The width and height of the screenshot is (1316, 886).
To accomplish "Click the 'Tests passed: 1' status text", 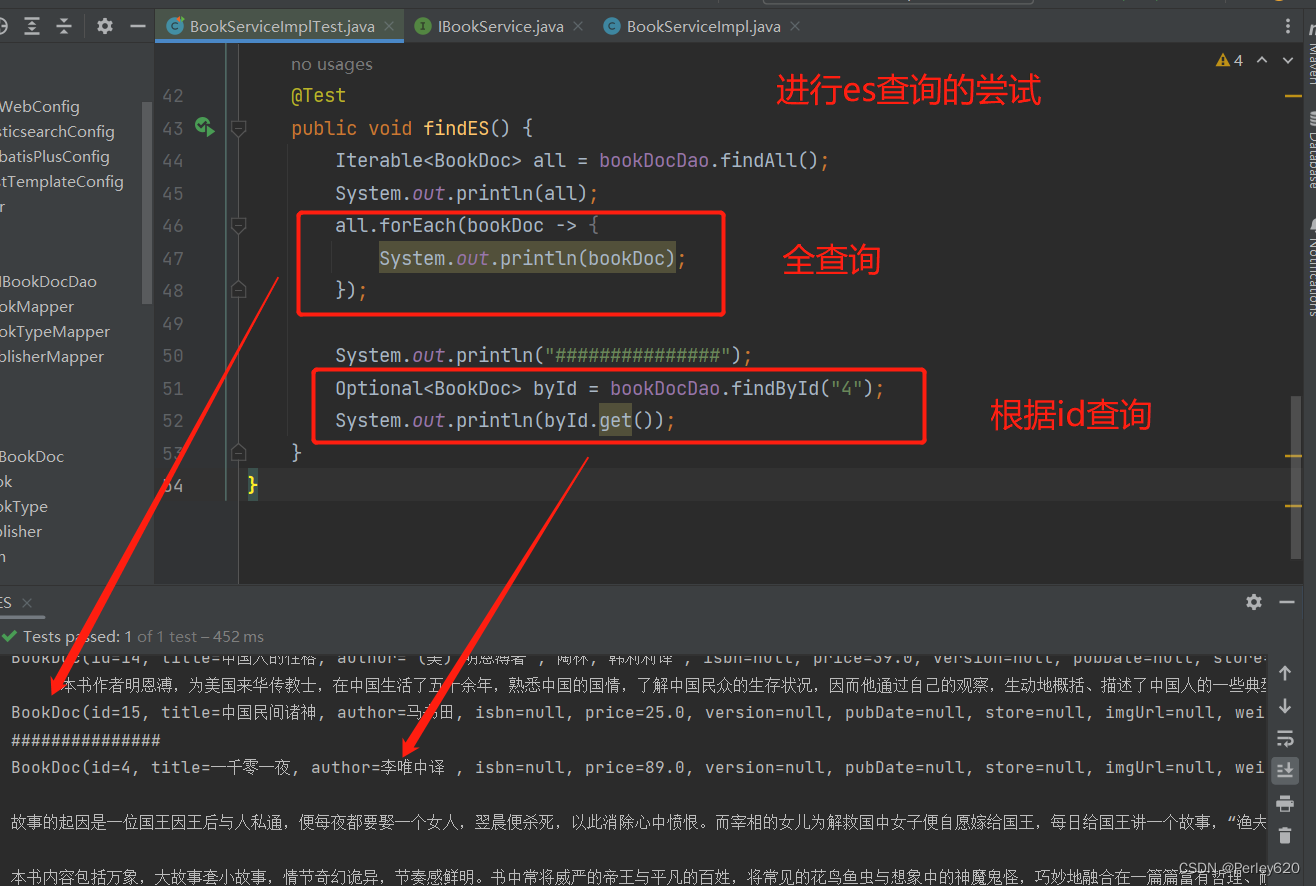I will coord(78,636).
